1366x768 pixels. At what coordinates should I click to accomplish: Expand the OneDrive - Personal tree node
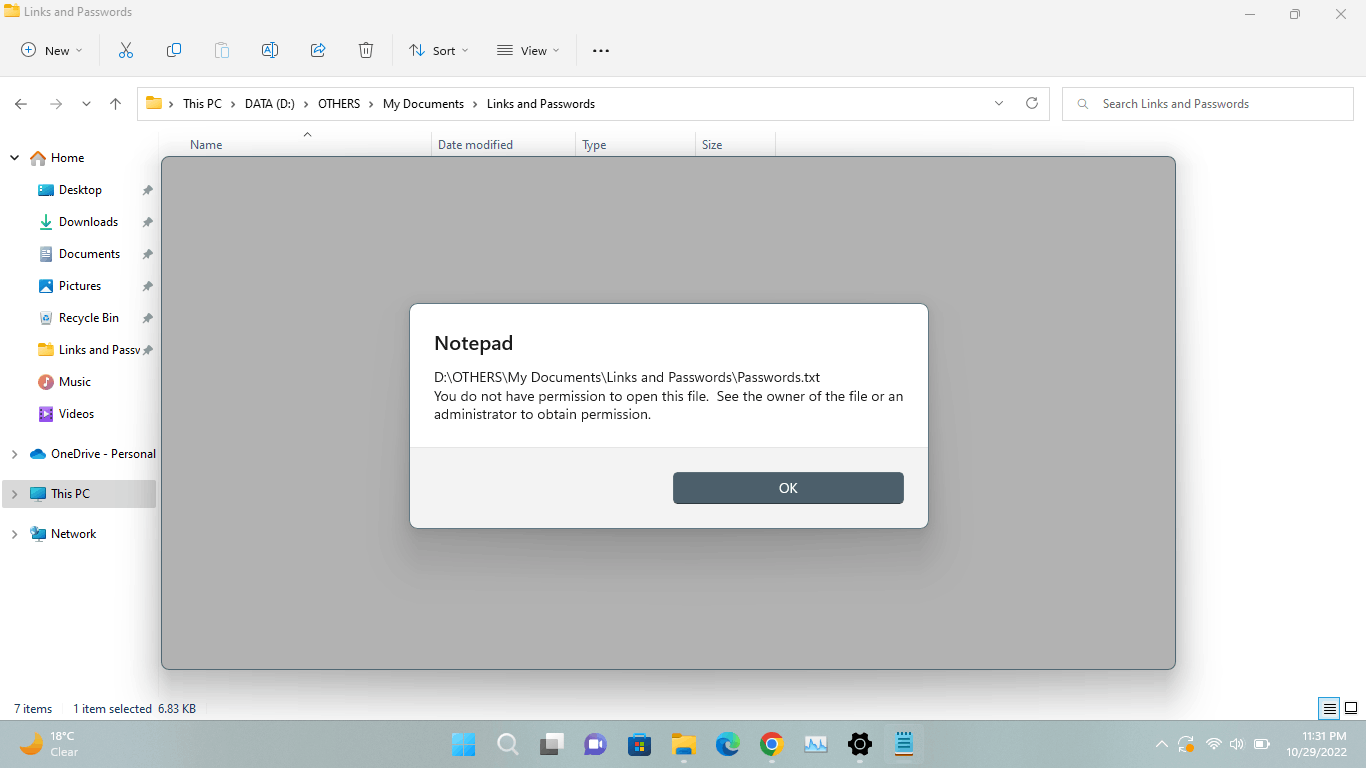14,454
